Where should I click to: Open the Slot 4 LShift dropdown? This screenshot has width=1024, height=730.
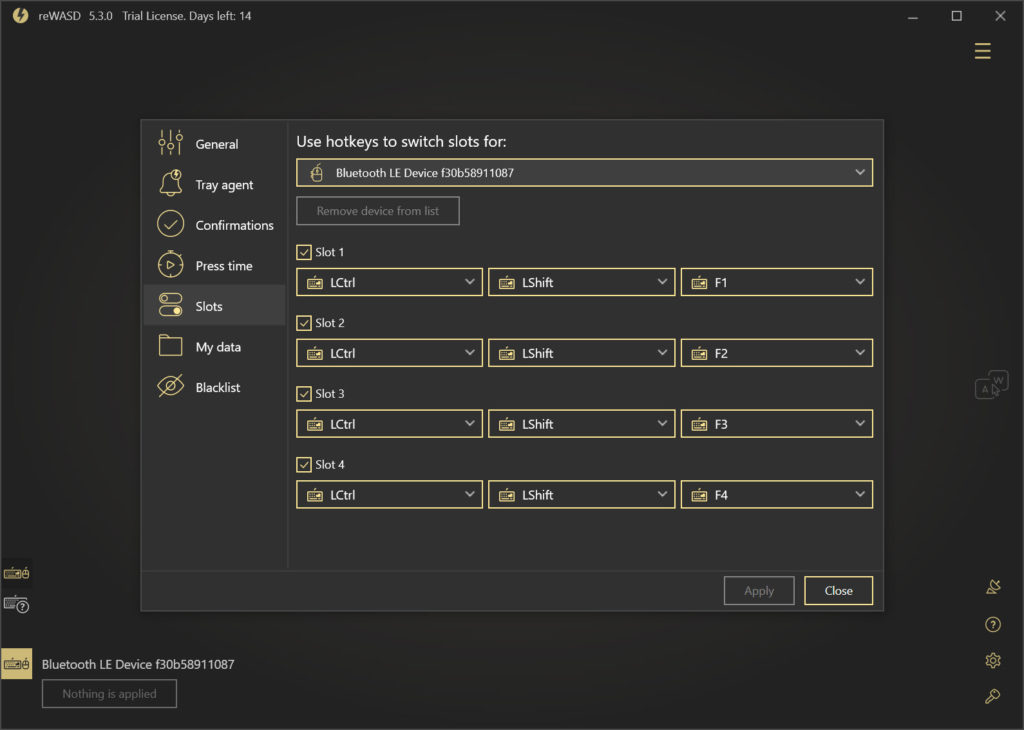[581, 494]
